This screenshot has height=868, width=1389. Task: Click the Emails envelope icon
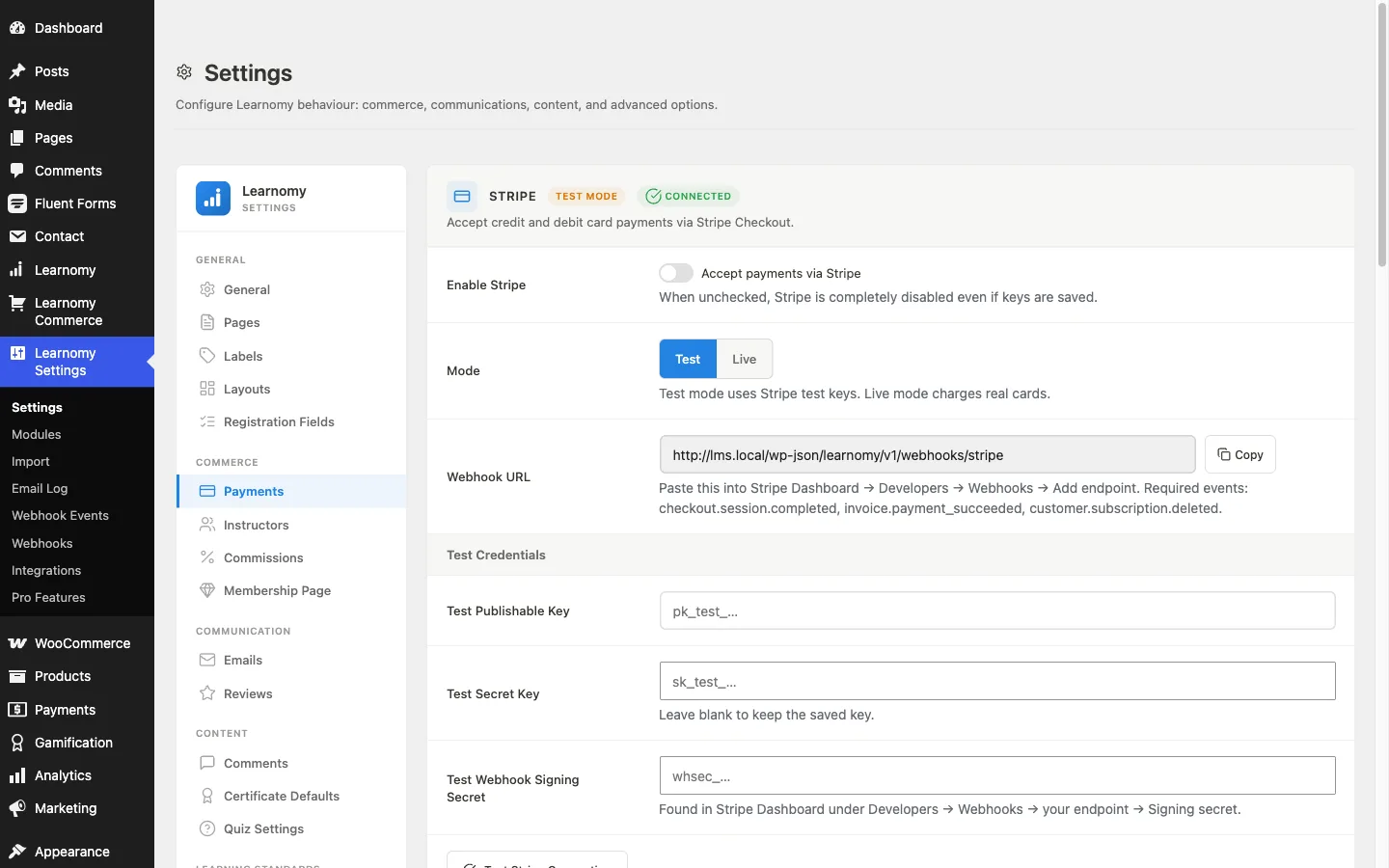(207, 660)
